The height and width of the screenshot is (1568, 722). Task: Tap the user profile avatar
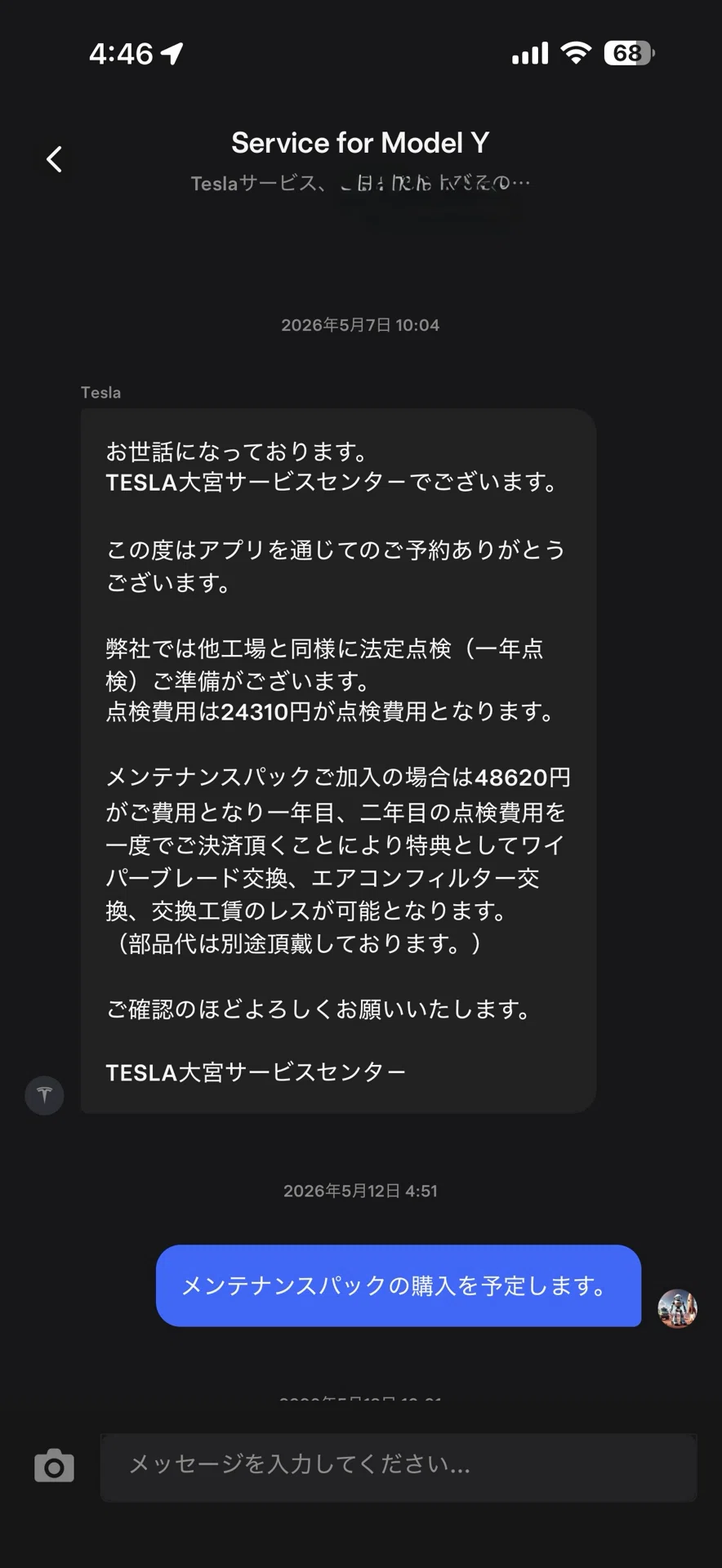(677, 1309)
